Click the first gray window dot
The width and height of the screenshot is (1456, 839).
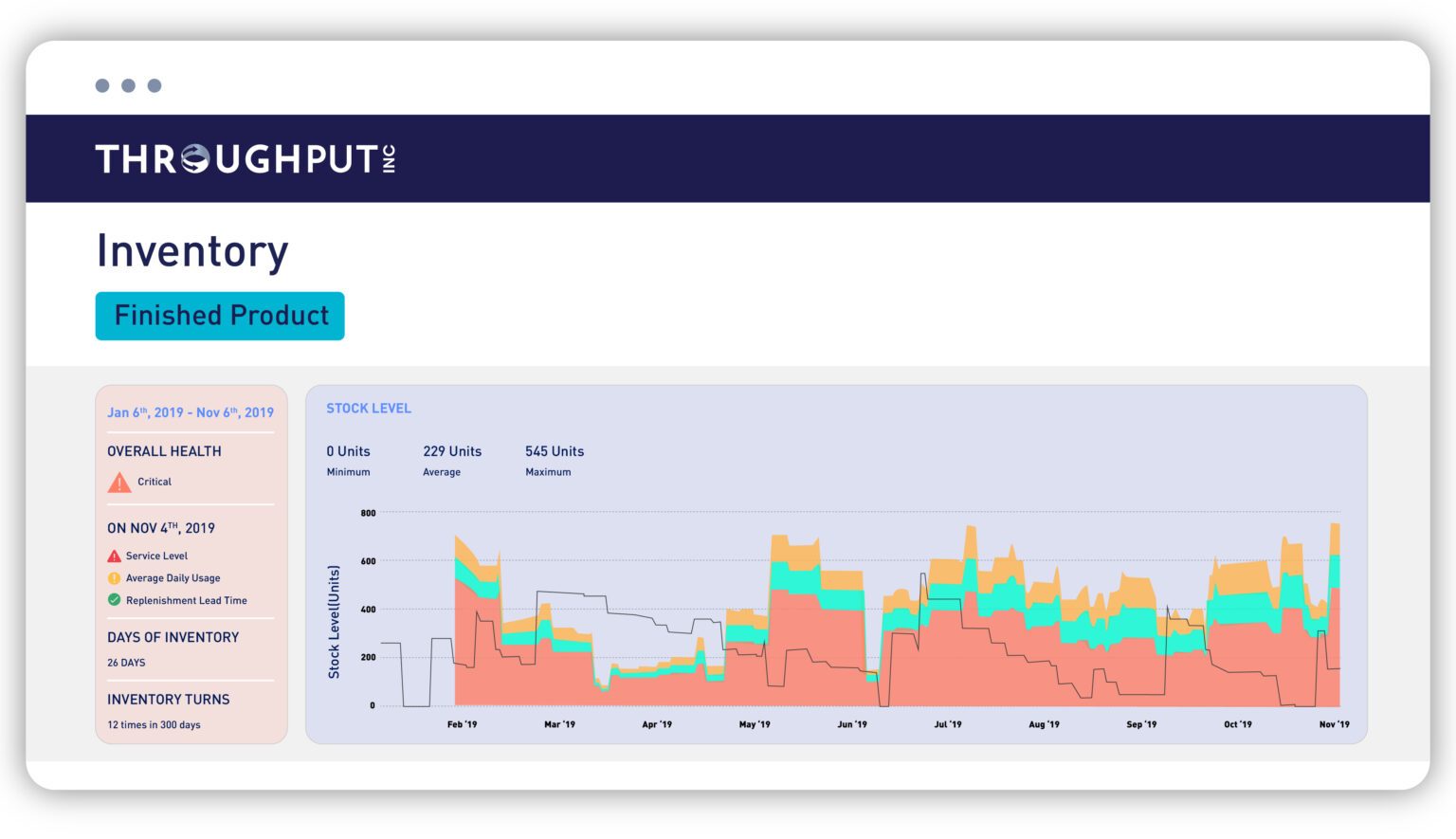[102, 86]
